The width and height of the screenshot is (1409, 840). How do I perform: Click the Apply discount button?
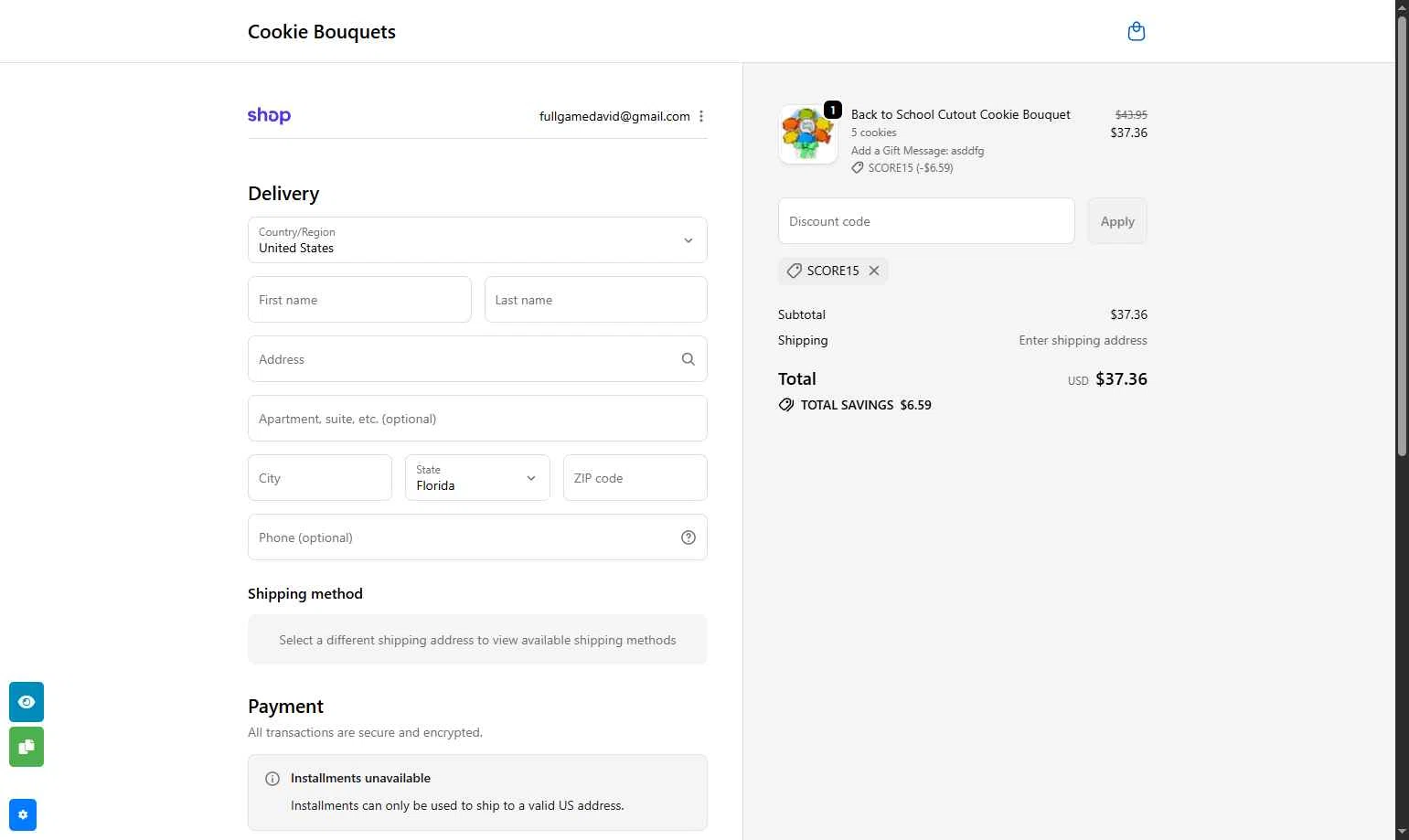tap(1117, 221)
